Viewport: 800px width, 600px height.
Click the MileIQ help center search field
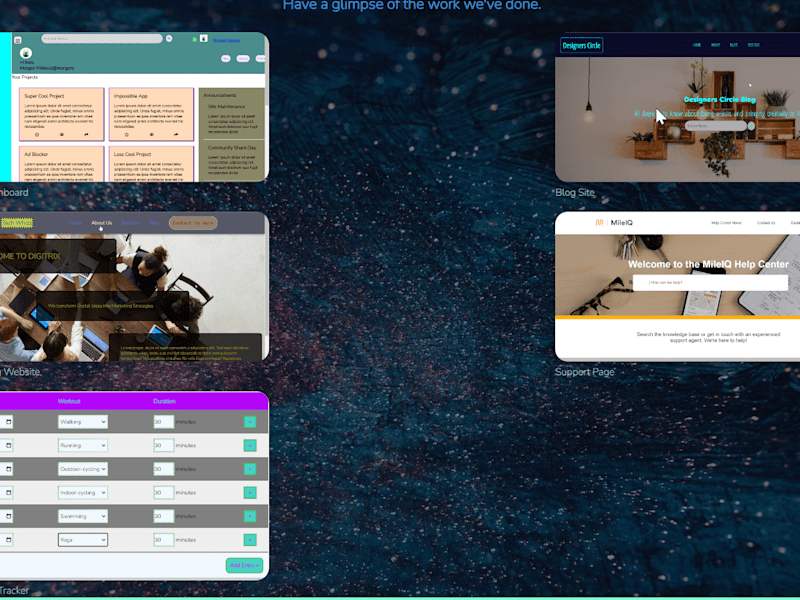tap(710, 283)
